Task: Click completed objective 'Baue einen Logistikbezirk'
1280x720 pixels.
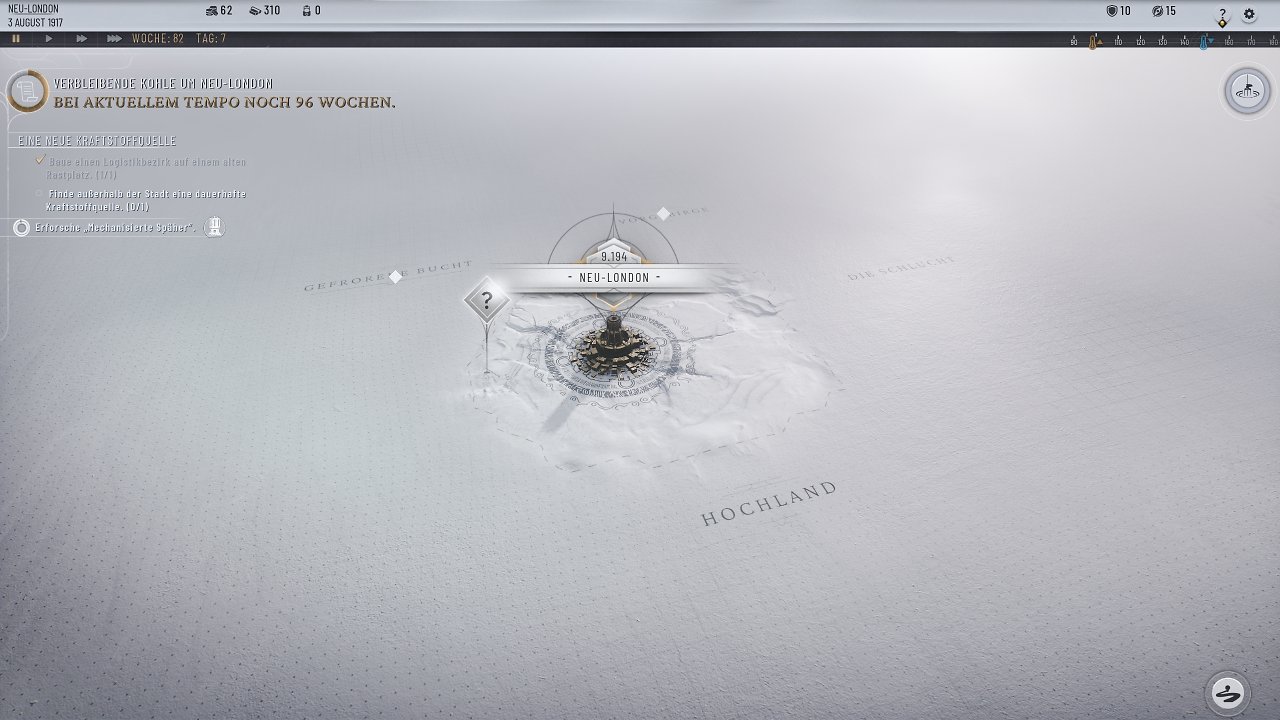Action: click(145, 168)
